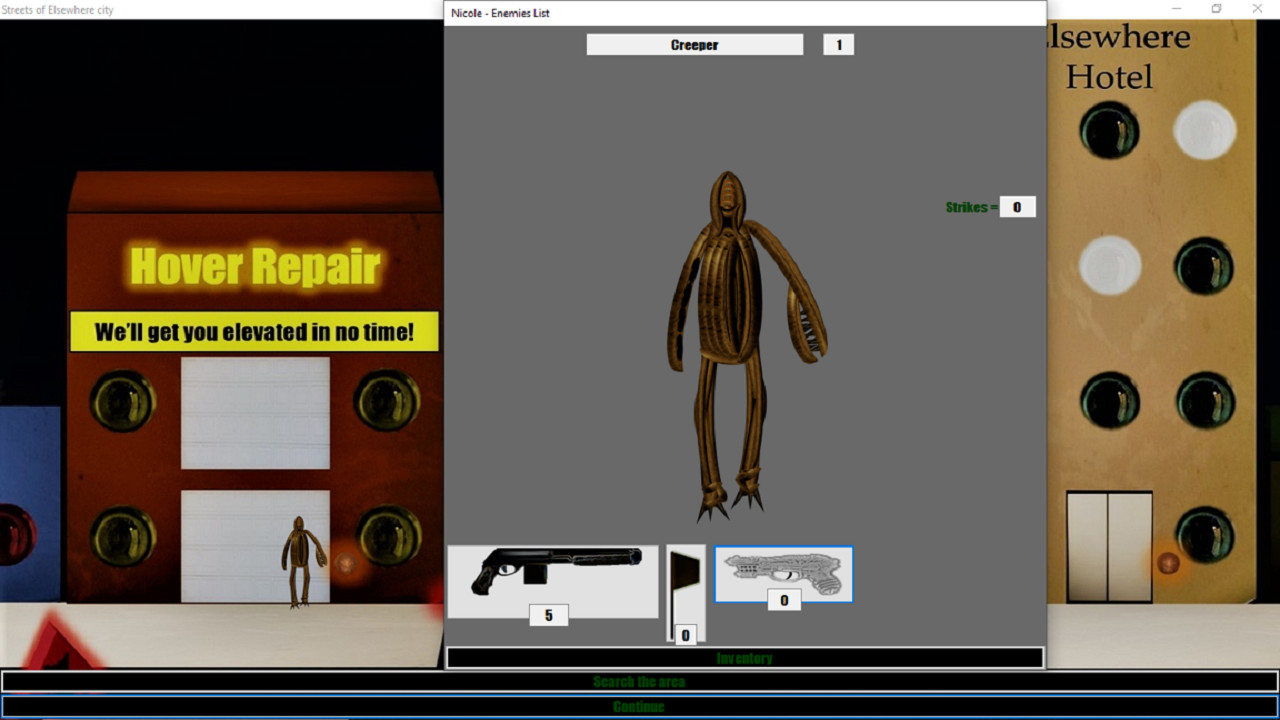1280x720 pixels.
Task: Click Search the area
Action: click(x=638, y=681)
